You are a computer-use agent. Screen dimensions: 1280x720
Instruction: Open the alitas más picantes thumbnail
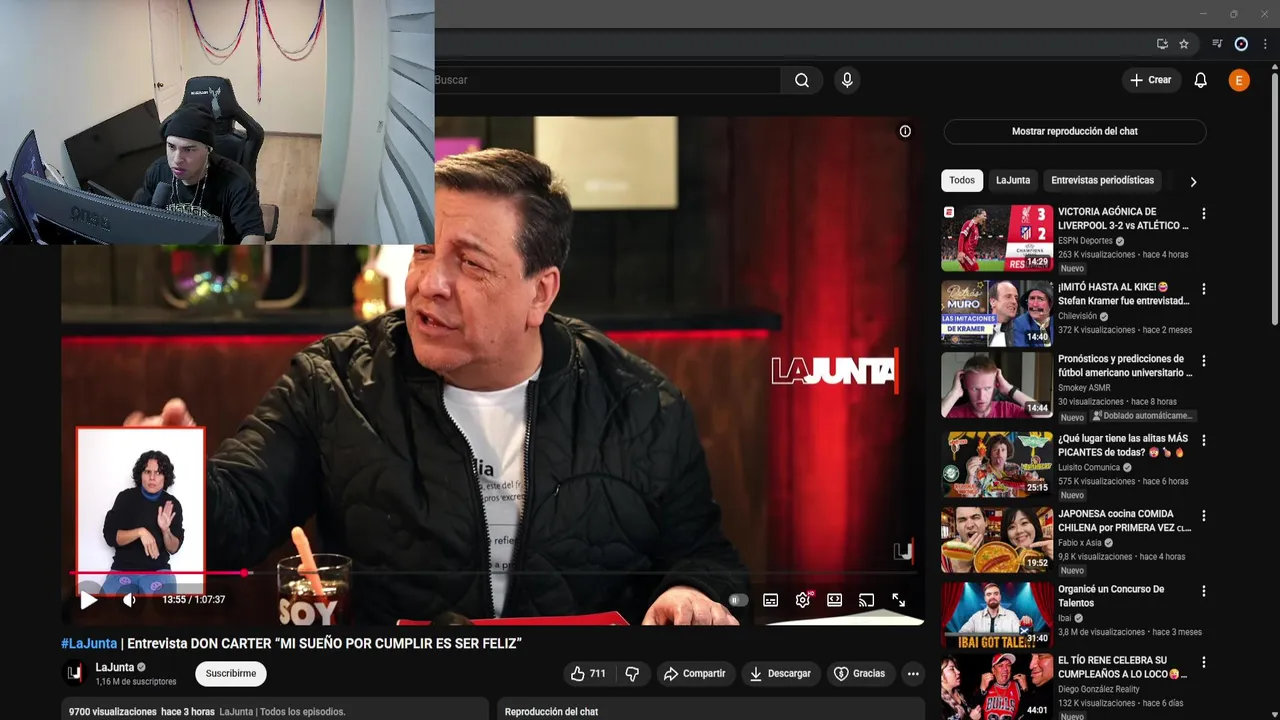click(997, 465)
